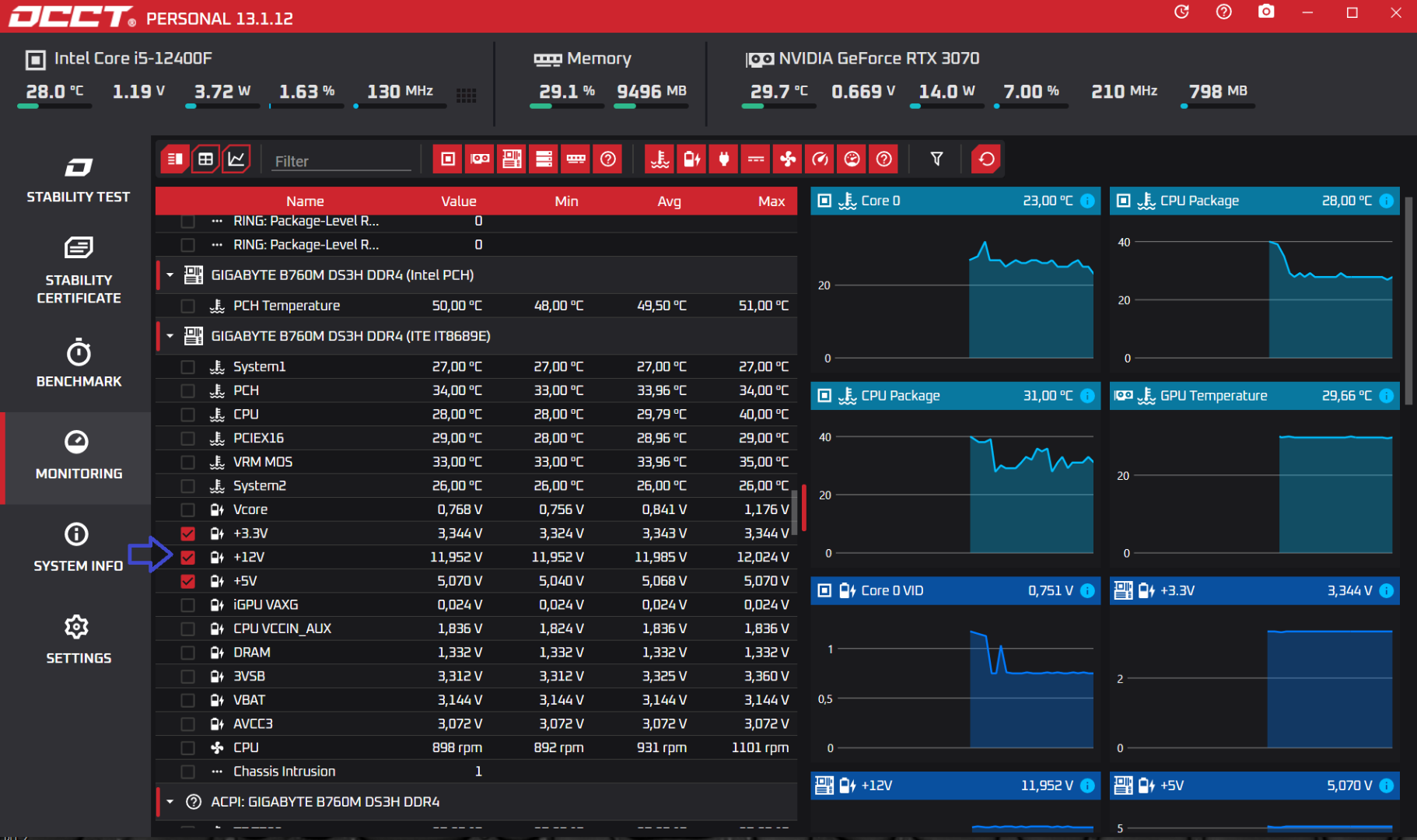Toggle CPU sensors filter icon
The width and height of the screenshot is (1417, 840).
[x=448, y=159]
